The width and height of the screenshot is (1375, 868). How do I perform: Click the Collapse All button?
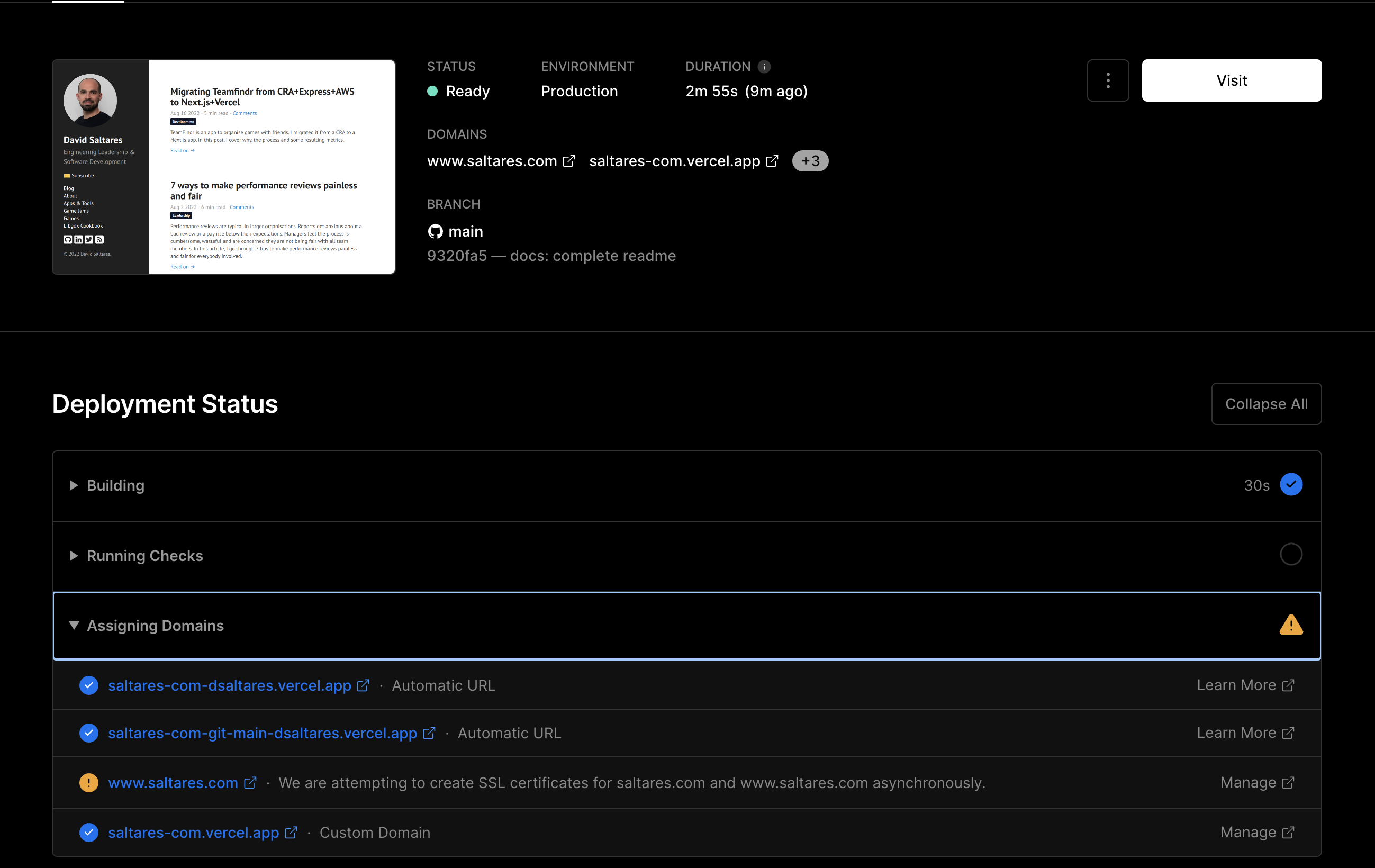pyautogui.click(x=1266, y=404)
